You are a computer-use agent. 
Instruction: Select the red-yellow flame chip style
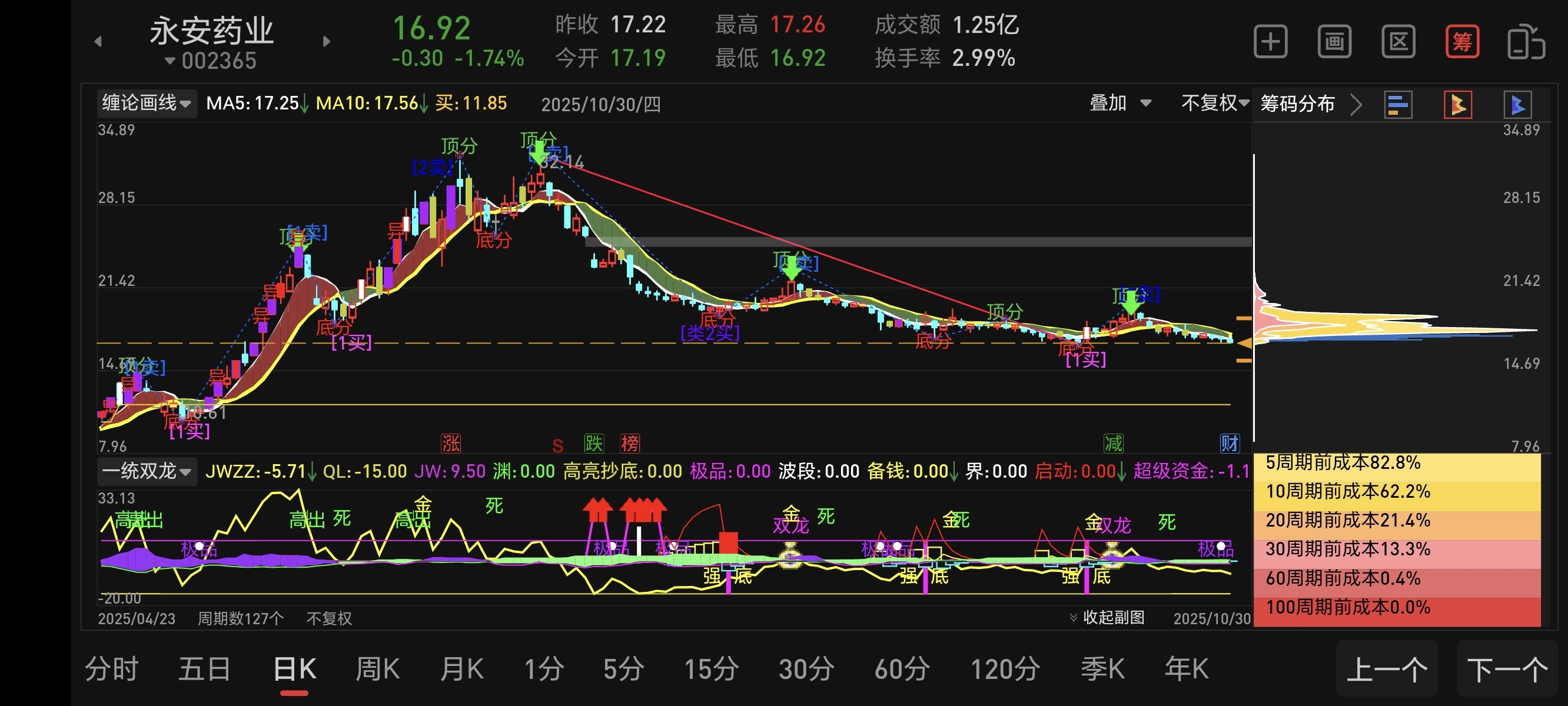(1458, 105)
